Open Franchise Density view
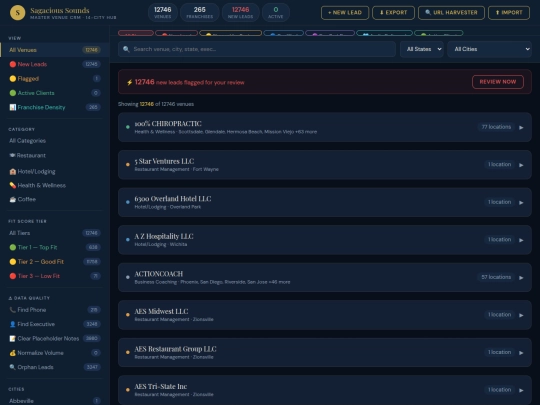 55,107
